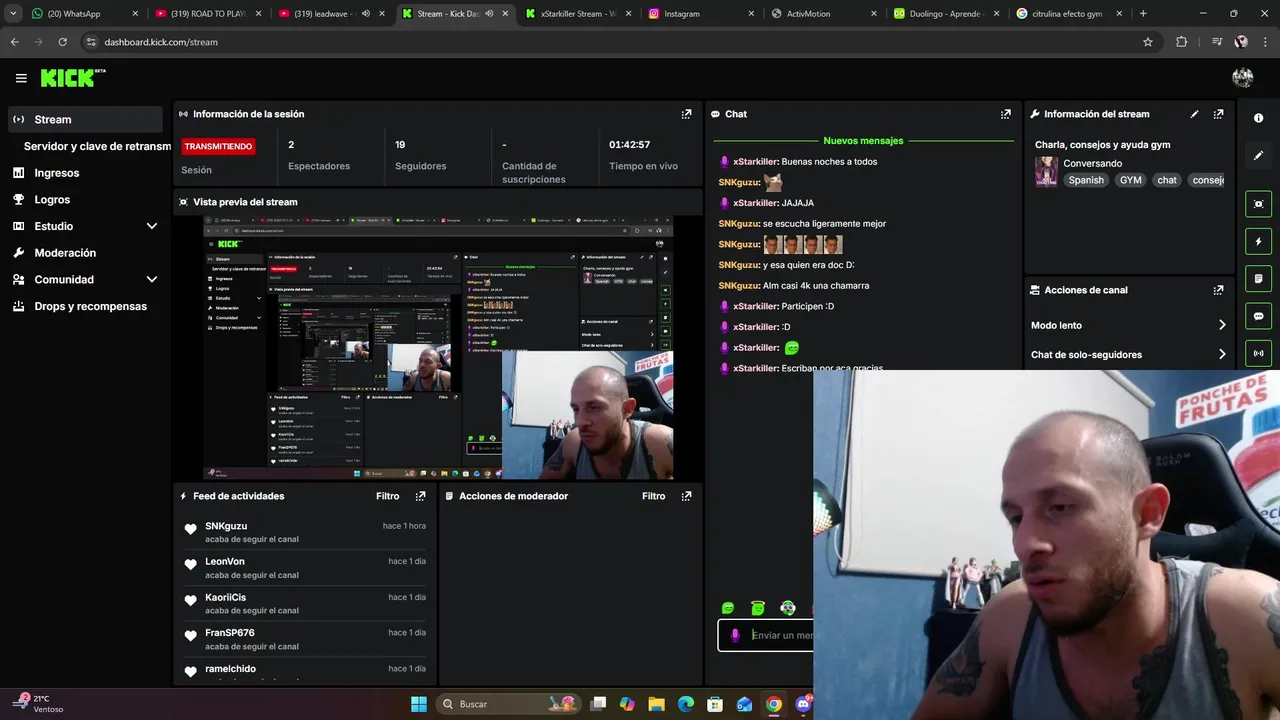Click the TRANSMITIENDO status badge

pos(218,146)
